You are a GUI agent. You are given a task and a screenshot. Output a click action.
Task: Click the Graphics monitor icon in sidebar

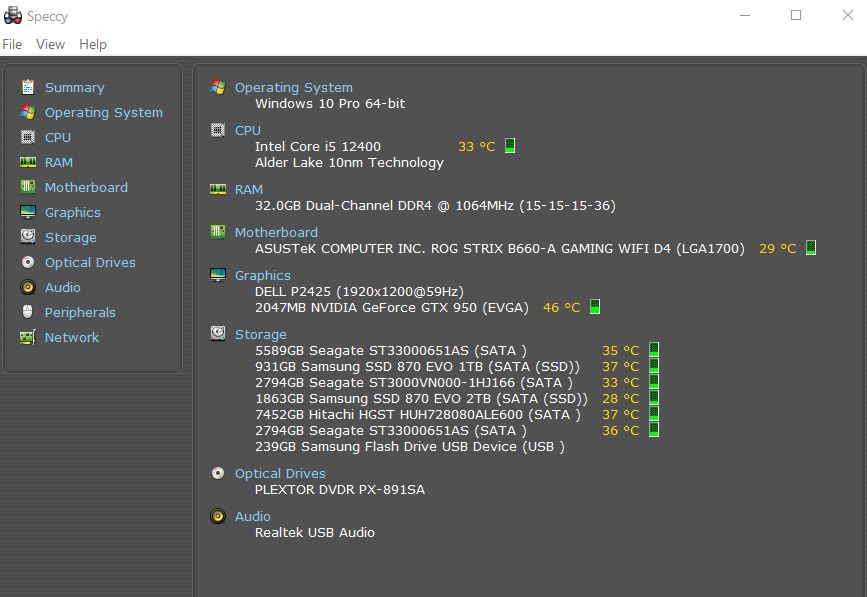(x=28, y=212)
